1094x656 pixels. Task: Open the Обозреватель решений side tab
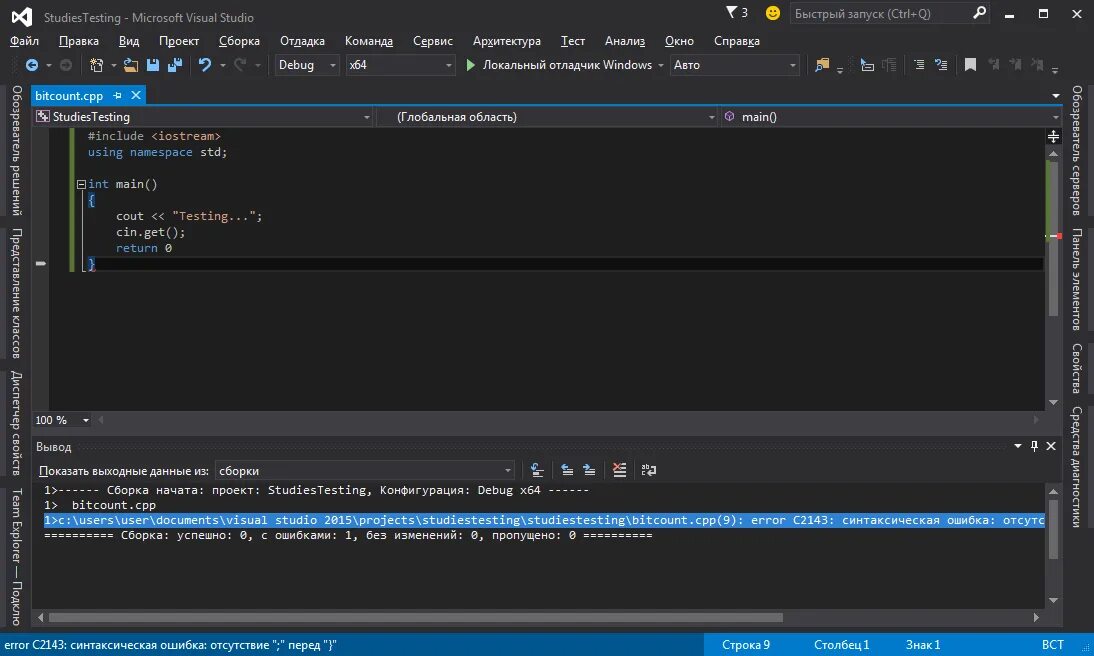16,151
